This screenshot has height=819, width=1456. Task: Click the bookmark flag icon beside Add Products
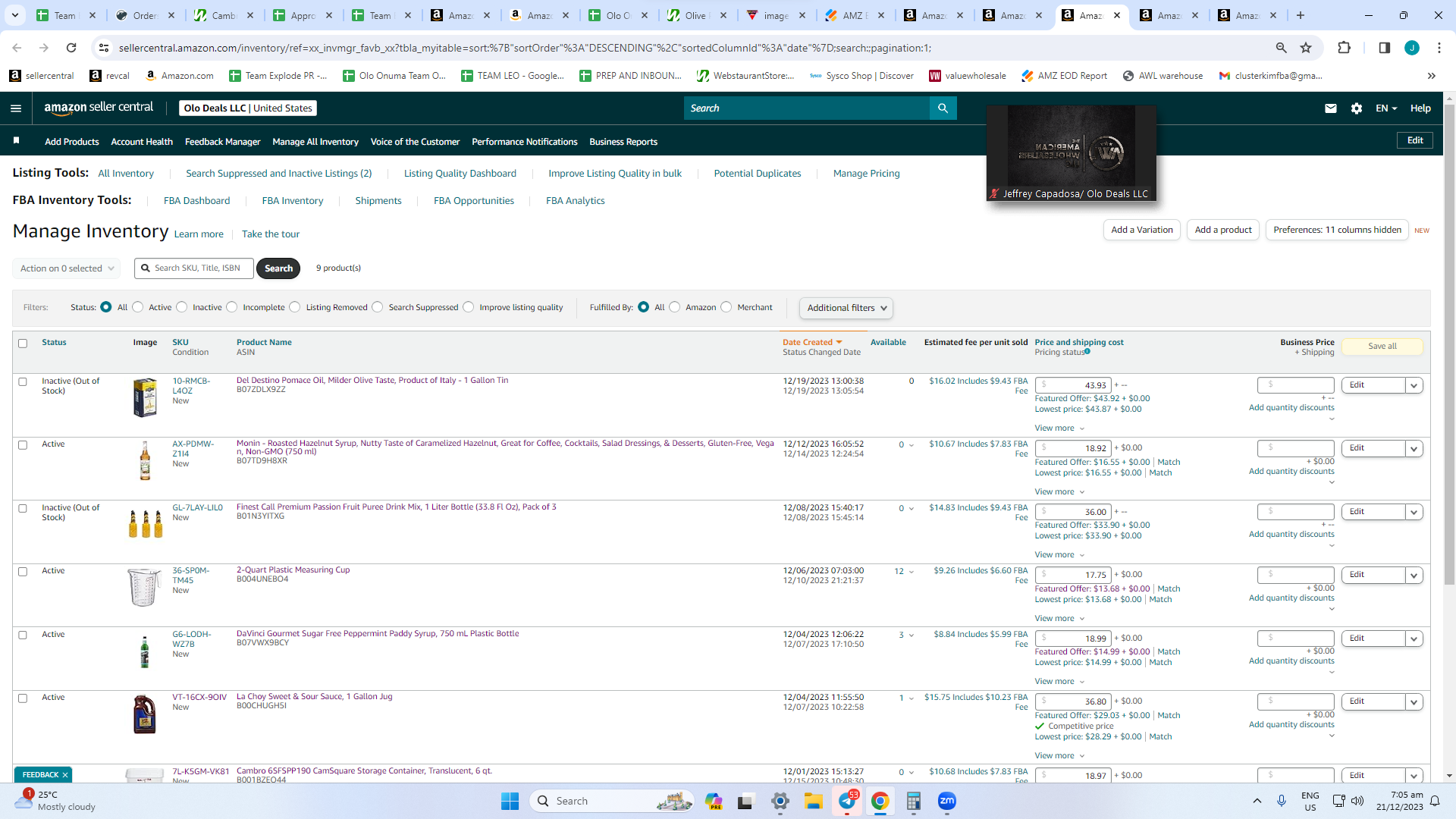[x=16, y=141]
